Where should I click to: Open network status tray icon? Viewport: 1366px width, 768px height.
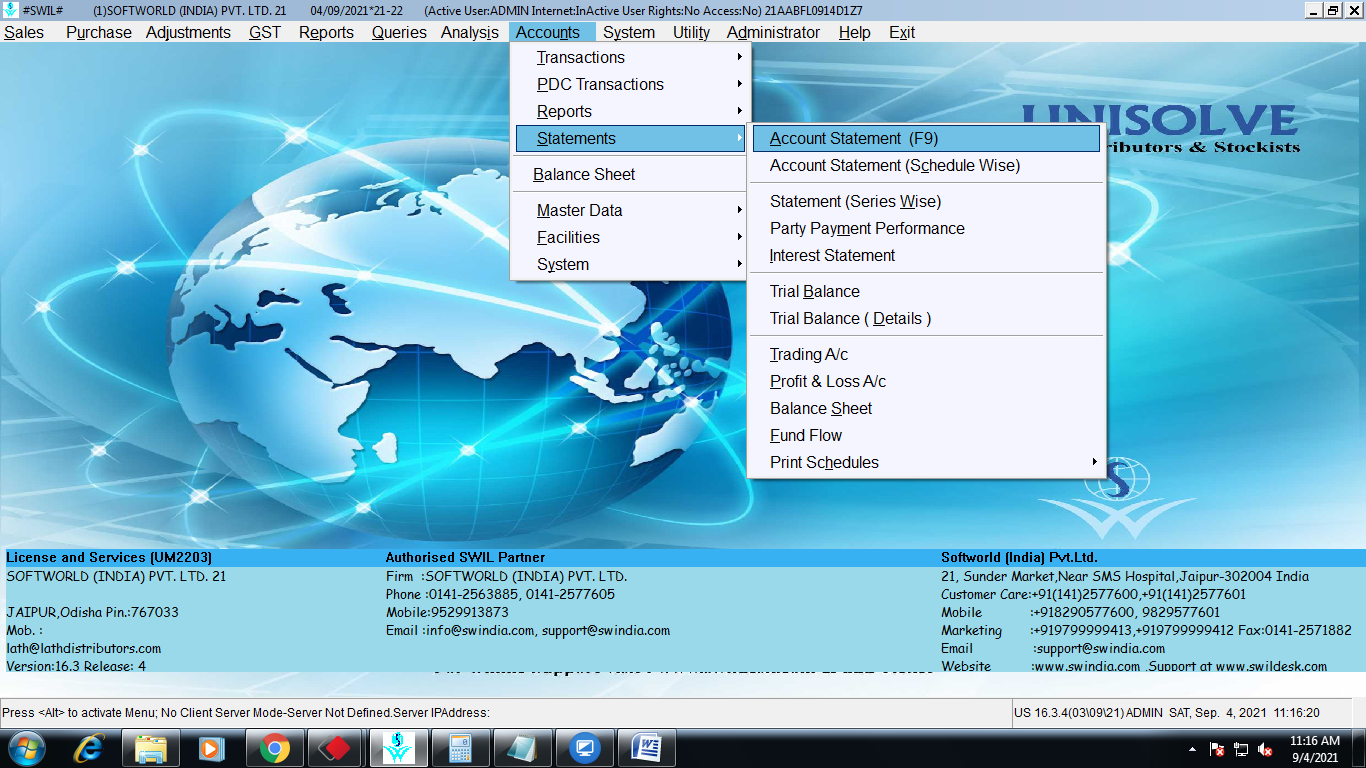point(1241,749)
